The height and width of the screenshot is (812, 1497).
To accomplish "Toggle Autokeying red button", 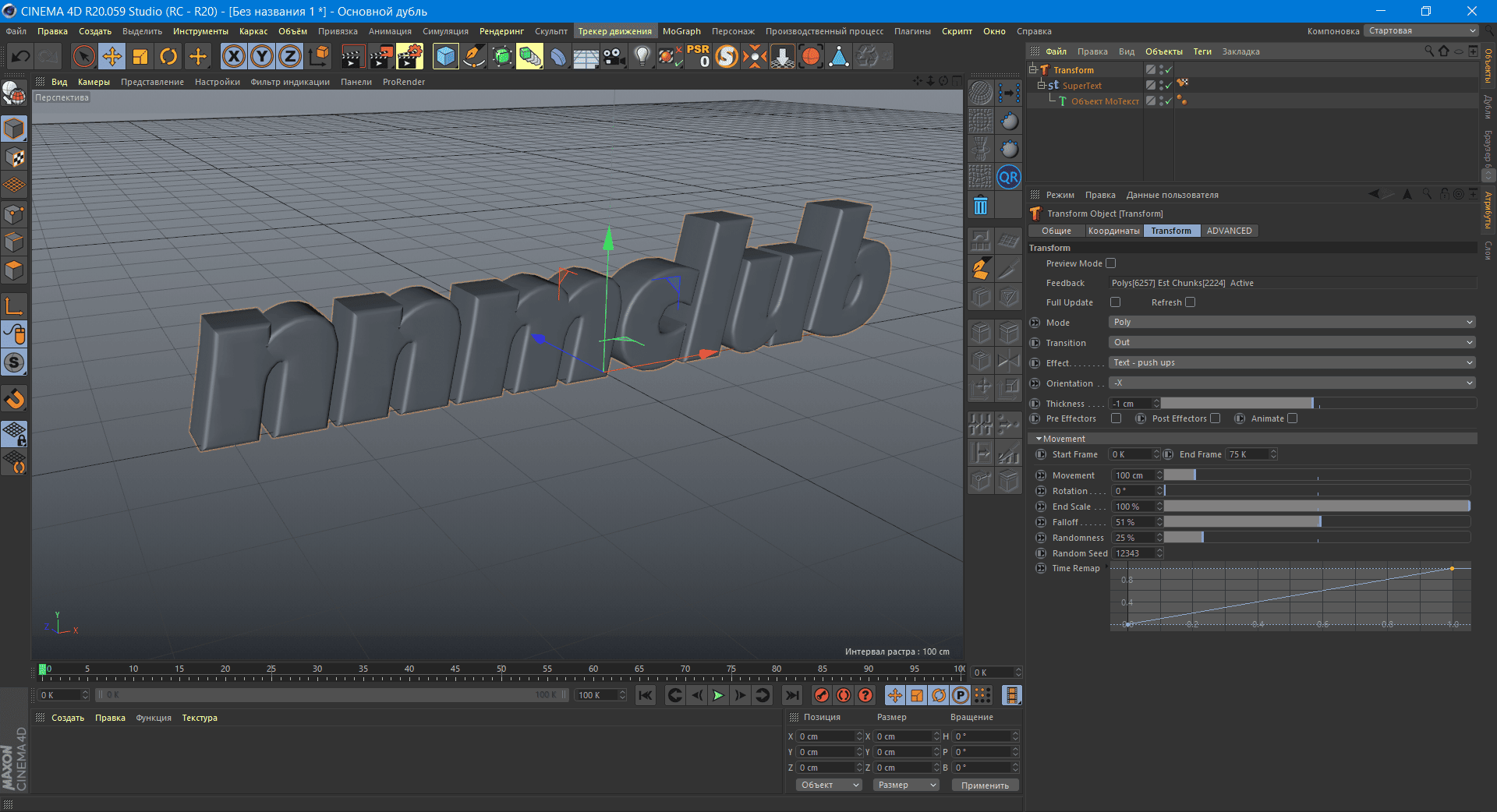I will tap(844, 695).
